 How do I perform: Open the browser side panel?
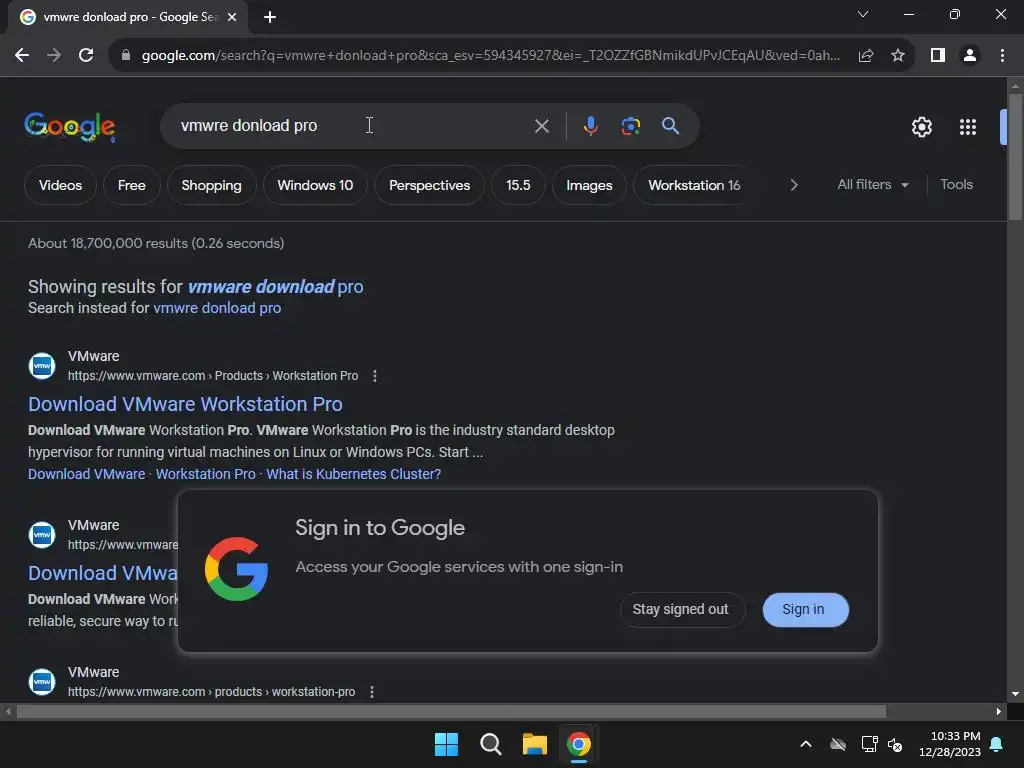click(x=938, y=56)
